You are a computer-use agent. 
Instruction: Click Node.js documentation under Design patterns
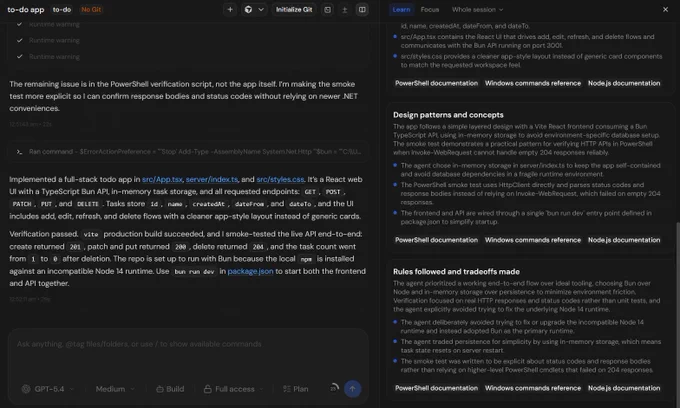(x=624, y=240)
